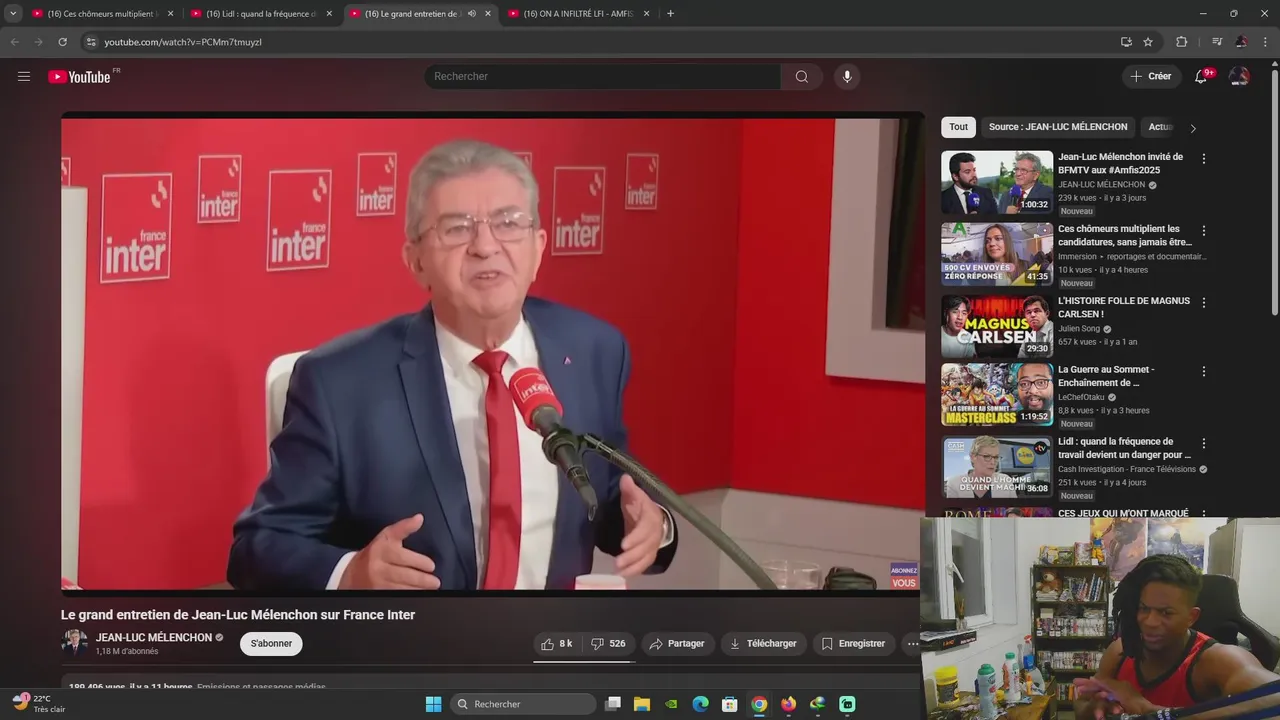Click the 'LeChefOtaku' channel name
Image resolution: width=1280 pixels, height=720 pixels.
pos(1081,397)
